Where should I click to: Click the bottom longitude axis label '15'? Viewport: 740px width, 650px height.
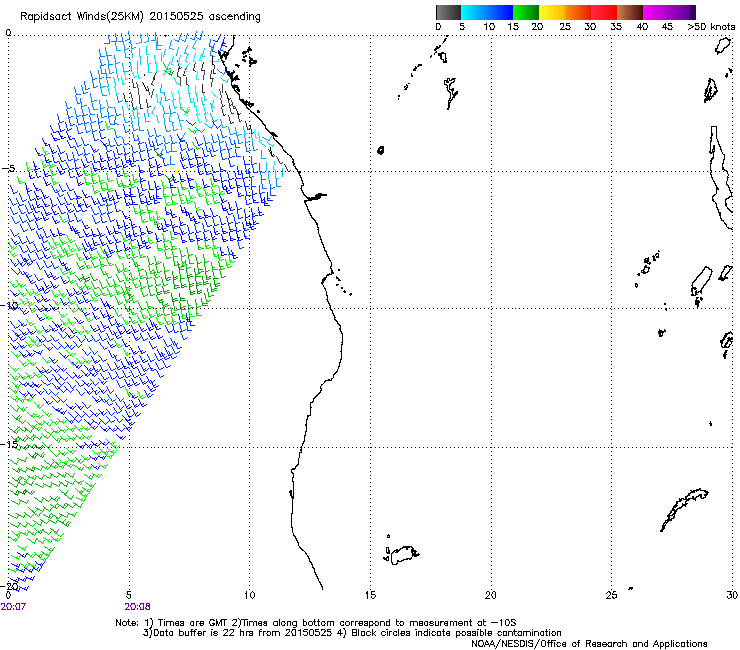click(x=370, y=595)
